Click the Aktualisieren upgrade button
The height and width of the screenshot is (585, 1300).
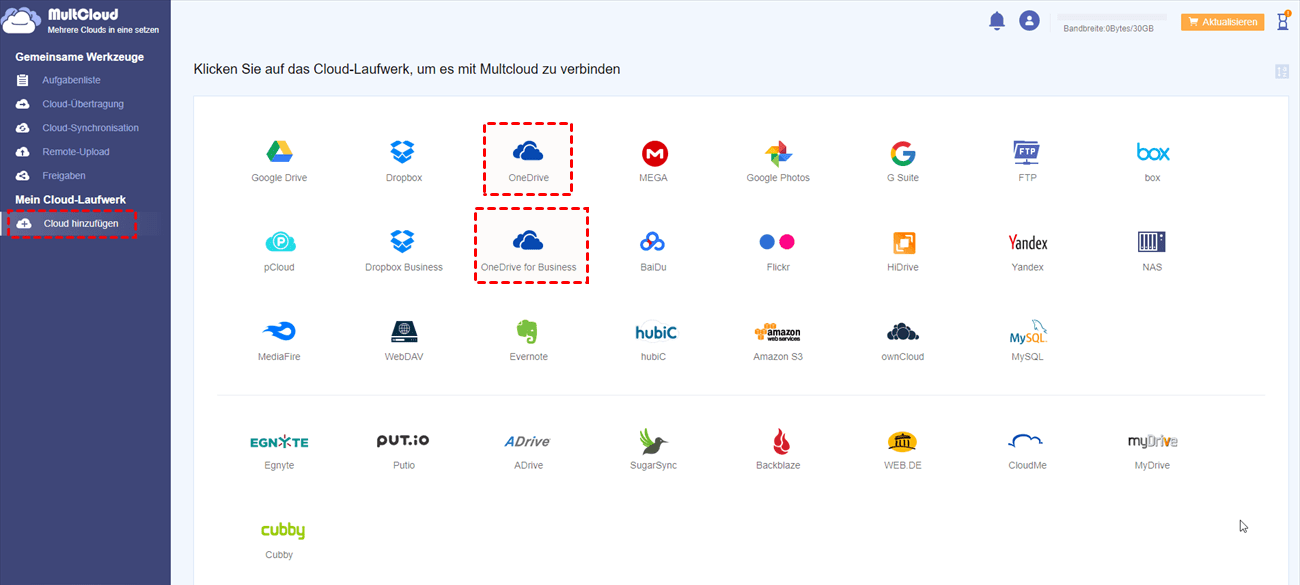[1222, 21]
